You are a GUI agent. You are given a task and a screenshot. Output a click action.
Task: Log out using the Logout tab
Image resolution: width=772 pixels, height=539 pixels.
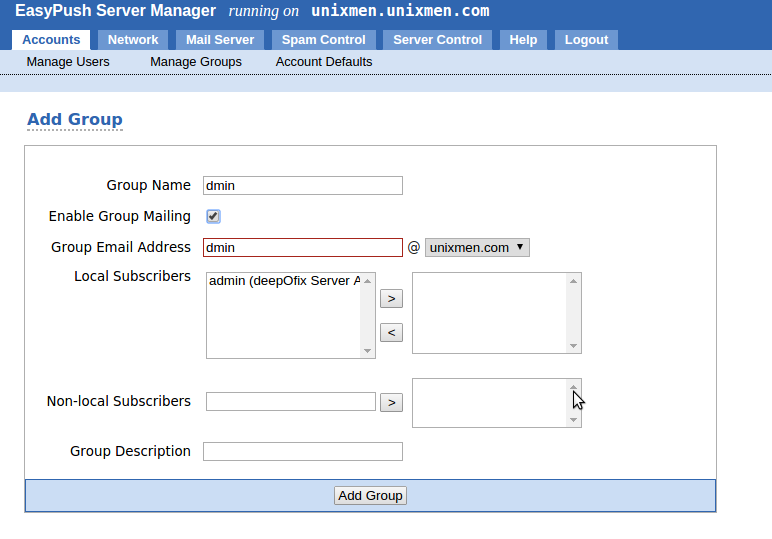point(586,40)
